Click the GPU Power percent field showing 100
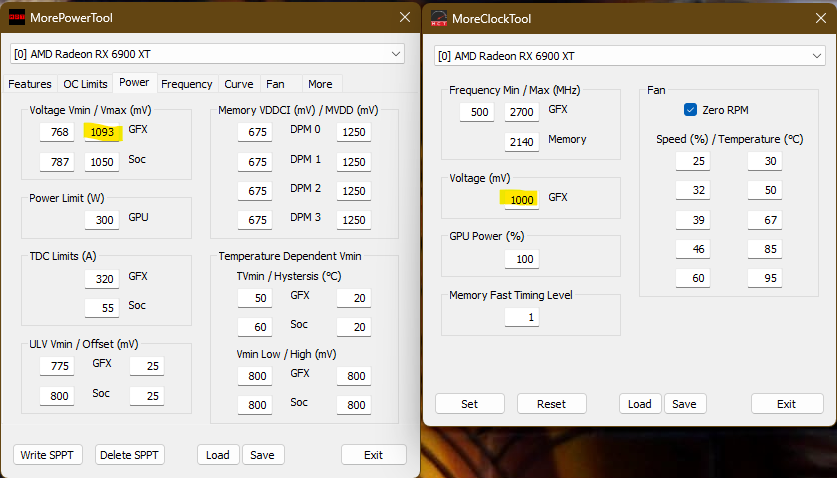Image resolution: width=837 pixels, height=478 pixels. point(522,259)
